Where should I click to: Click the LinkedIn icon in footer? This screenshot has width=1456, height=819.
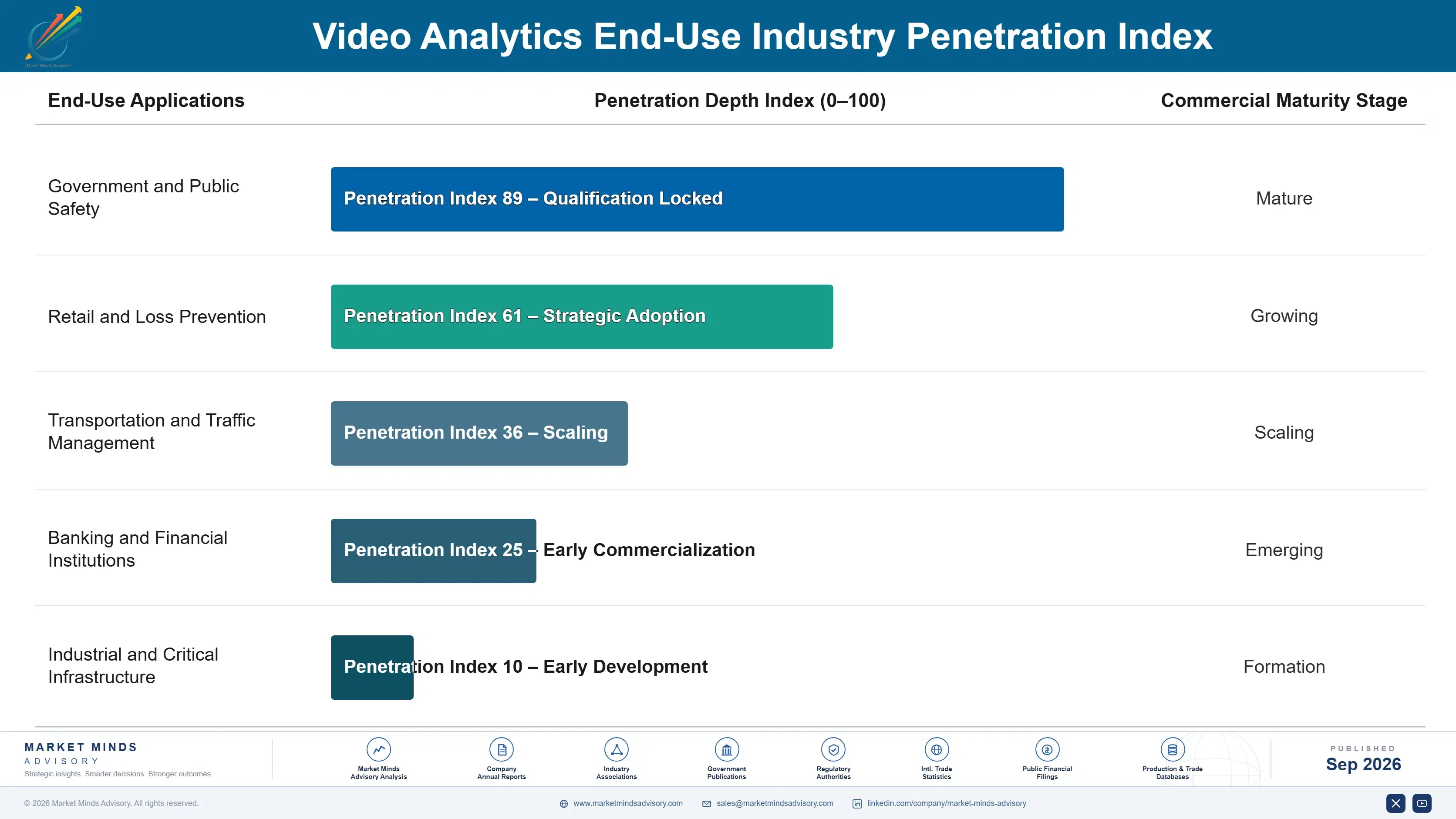coord(857,804)
